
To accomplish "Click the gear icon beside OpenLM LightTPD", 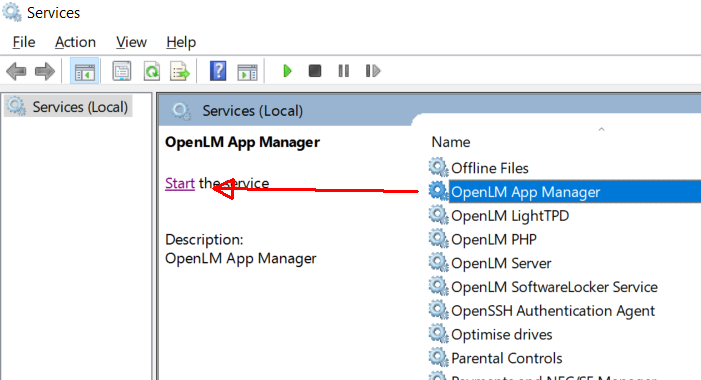I will 438,215.
